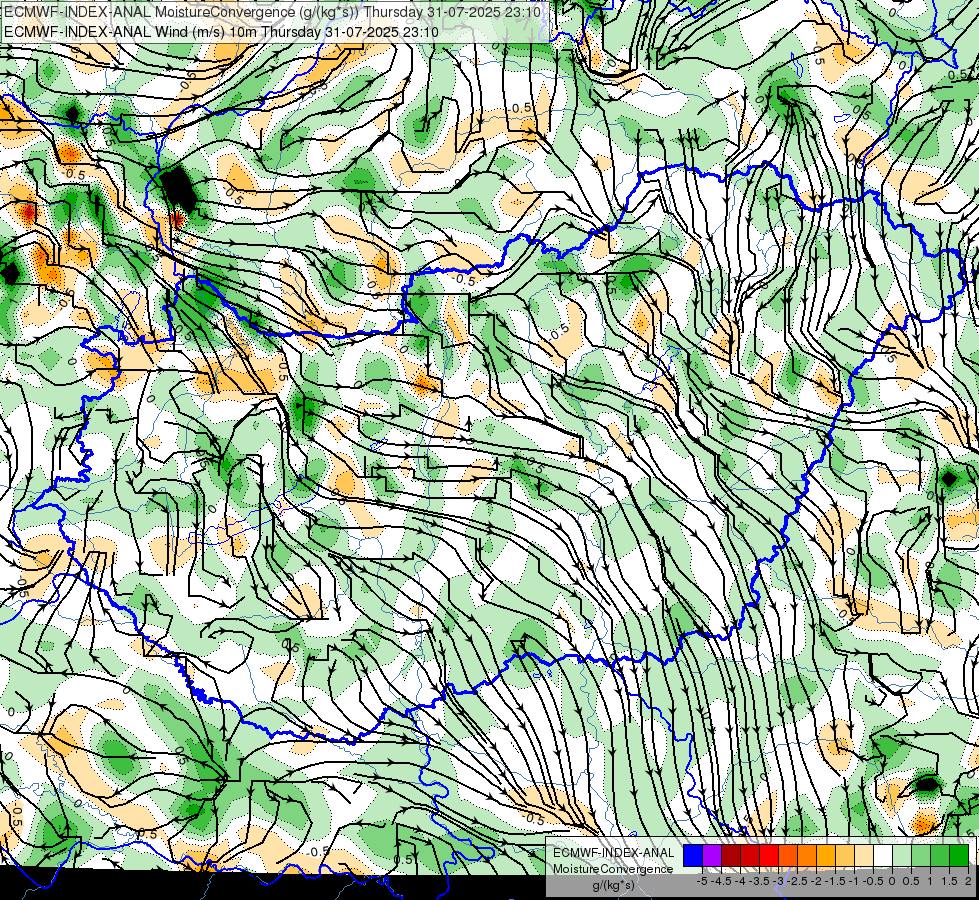Click the legend tick label -5

click(702, 881)
